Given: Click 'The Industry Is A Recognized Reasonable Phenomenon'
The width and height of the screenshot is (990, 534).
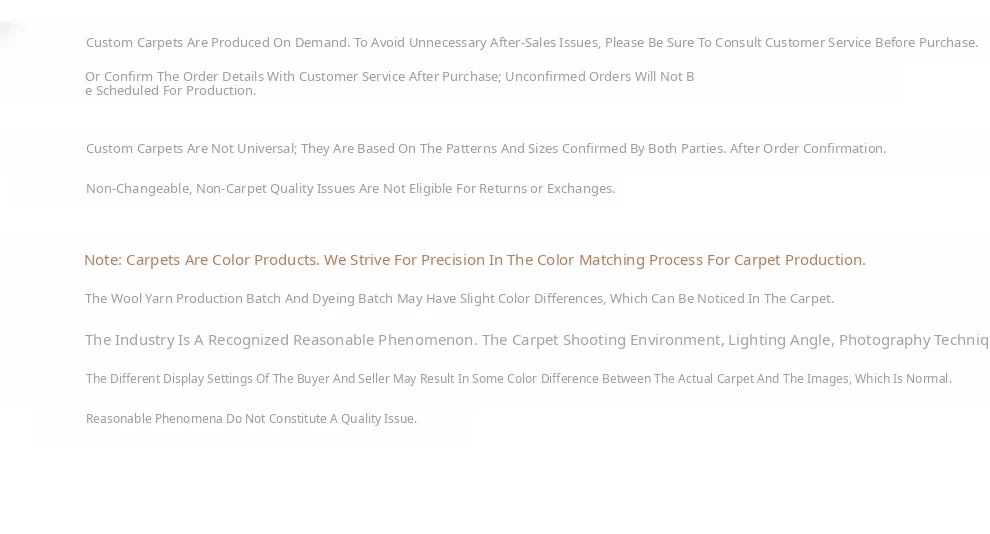Looking at the screenshot, I should point(281,340).
